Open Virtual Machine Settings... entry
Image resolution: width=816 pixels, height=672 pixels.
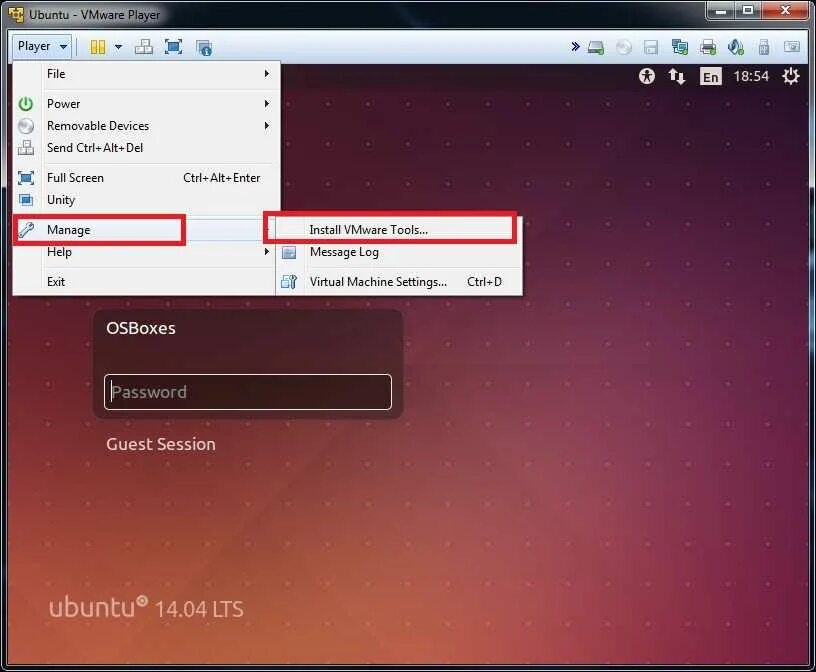click(399, 282)
